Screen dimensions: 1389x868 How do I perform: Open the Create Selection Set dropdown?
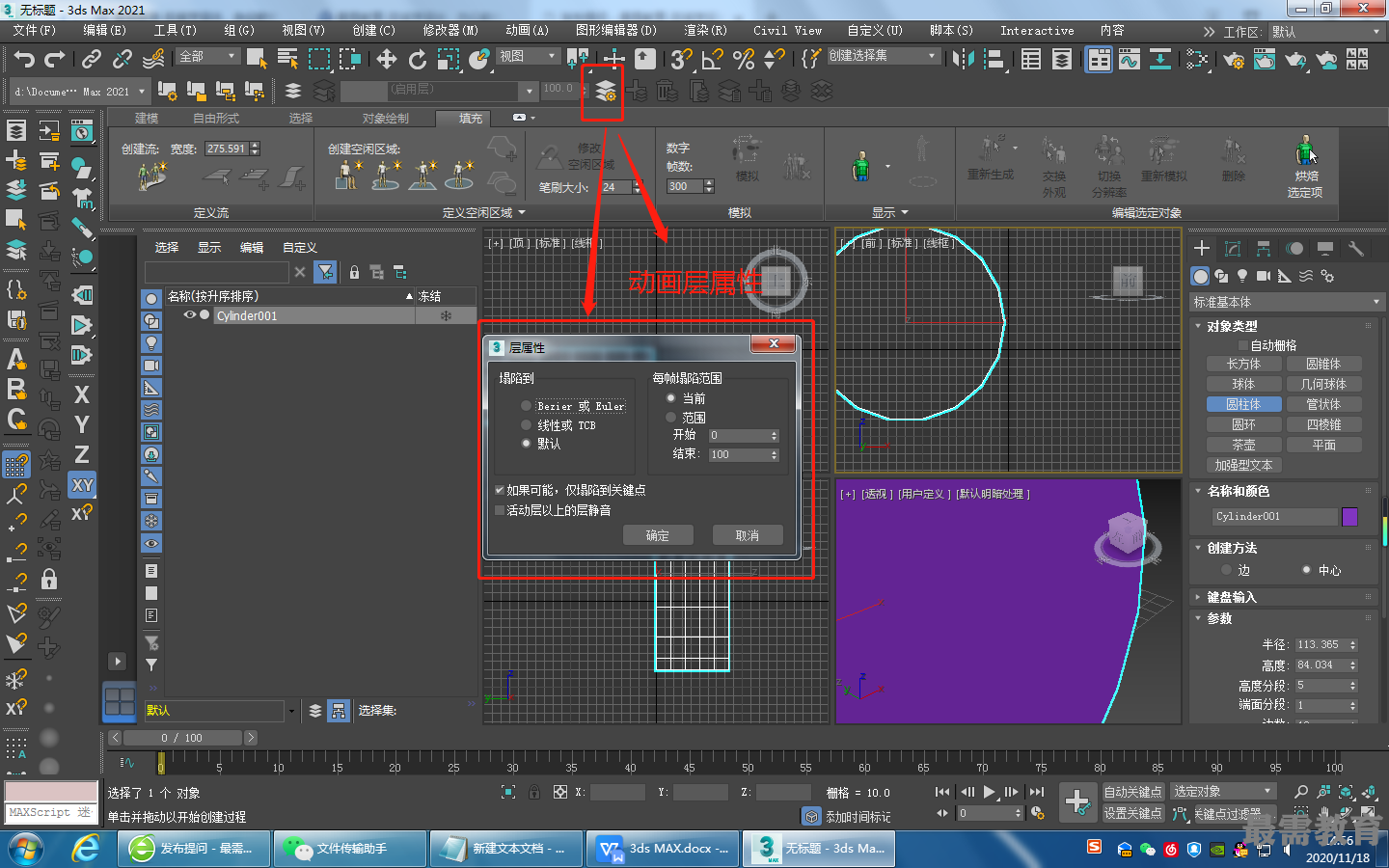(883, 56)
